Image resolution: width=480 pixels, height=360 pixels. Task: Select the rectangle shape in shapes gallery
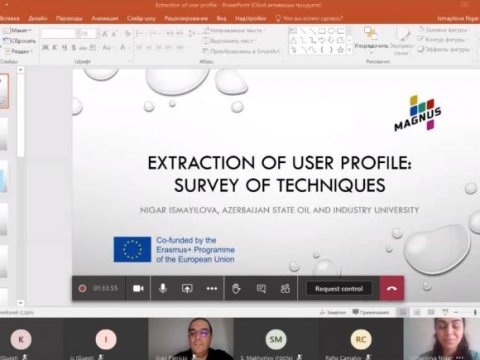[x=322, y=31]
